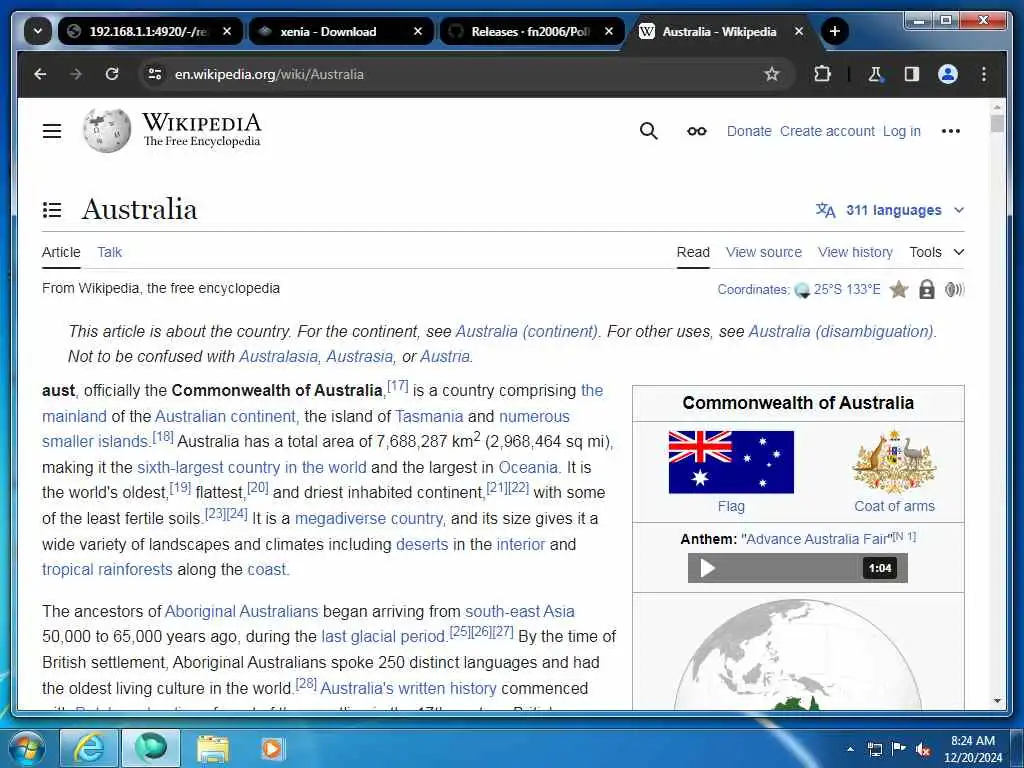
Task: Open Wikipedia main hamburger menu
Action: [x=52, y=131]
